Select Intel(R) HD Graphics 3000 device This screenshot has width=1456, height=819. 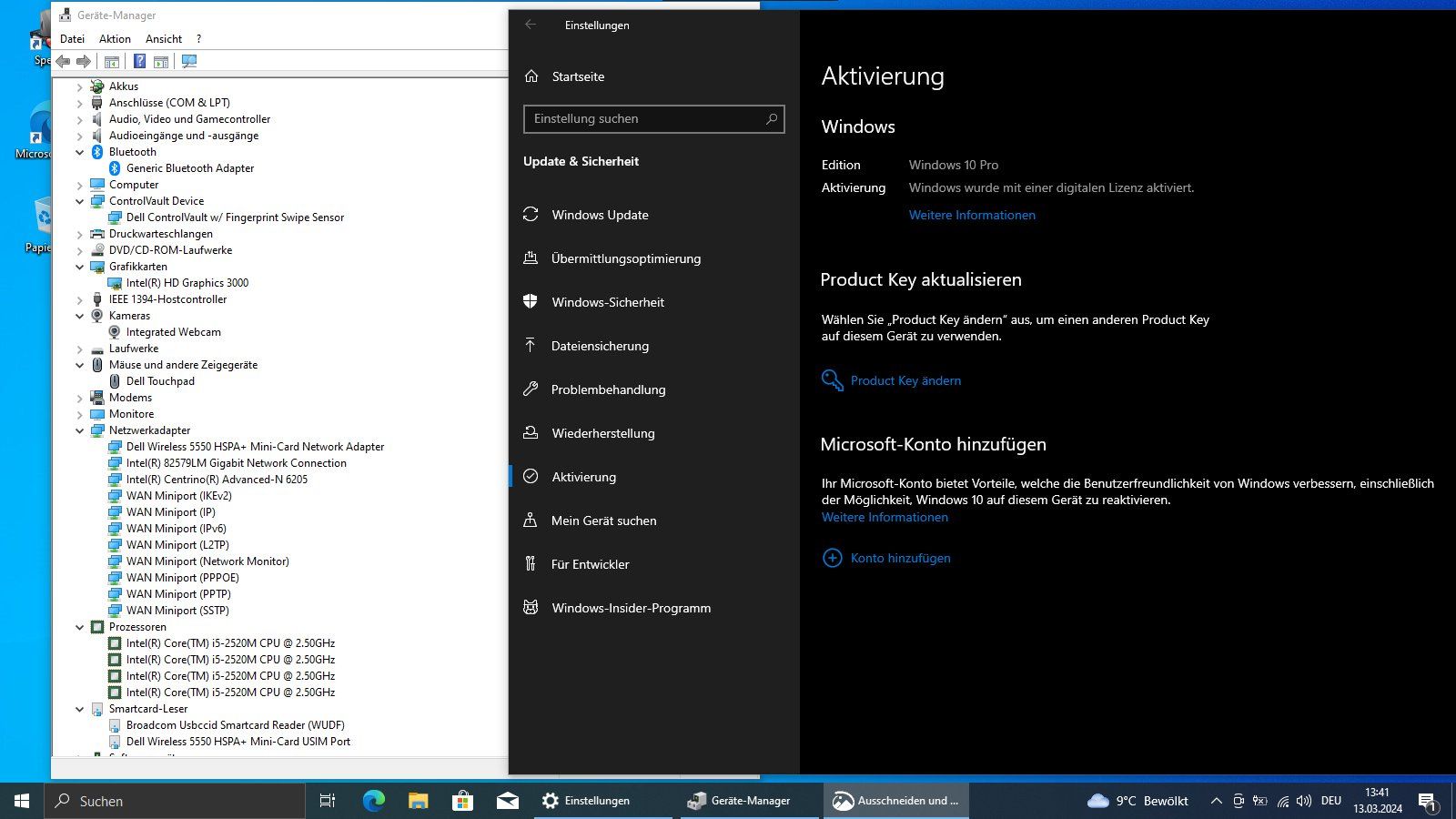pos(187,283)
